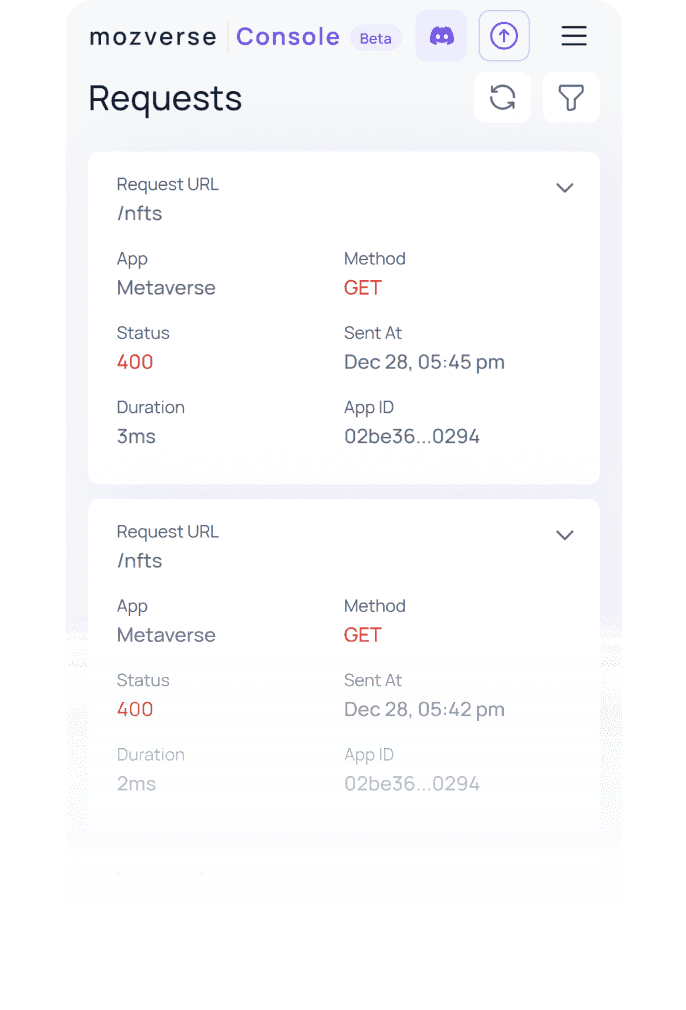The height and width of the screenshot is (1010, 686).
Task: Click the Console title link
Action: point(288,37)
